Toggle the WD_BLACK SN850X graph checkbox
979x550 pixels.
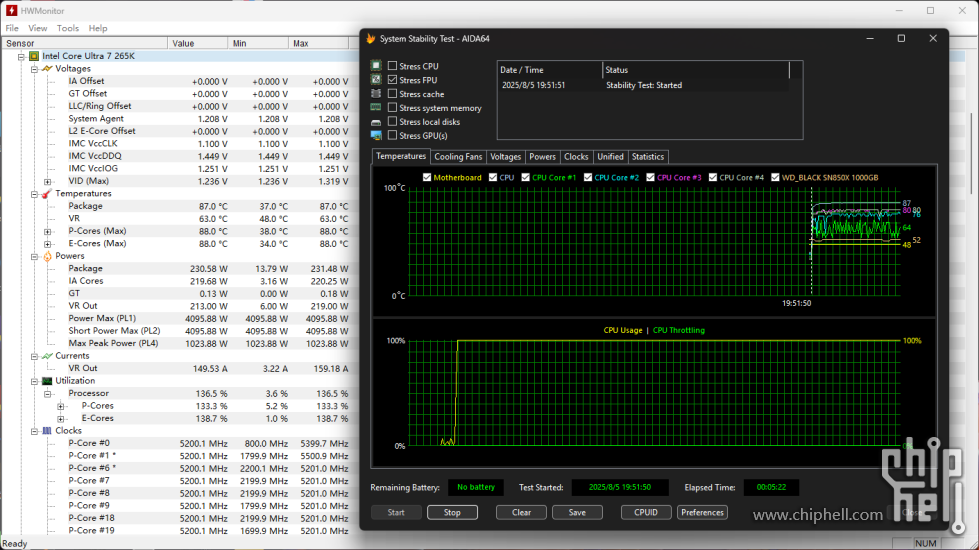click(x=775, y=177)
